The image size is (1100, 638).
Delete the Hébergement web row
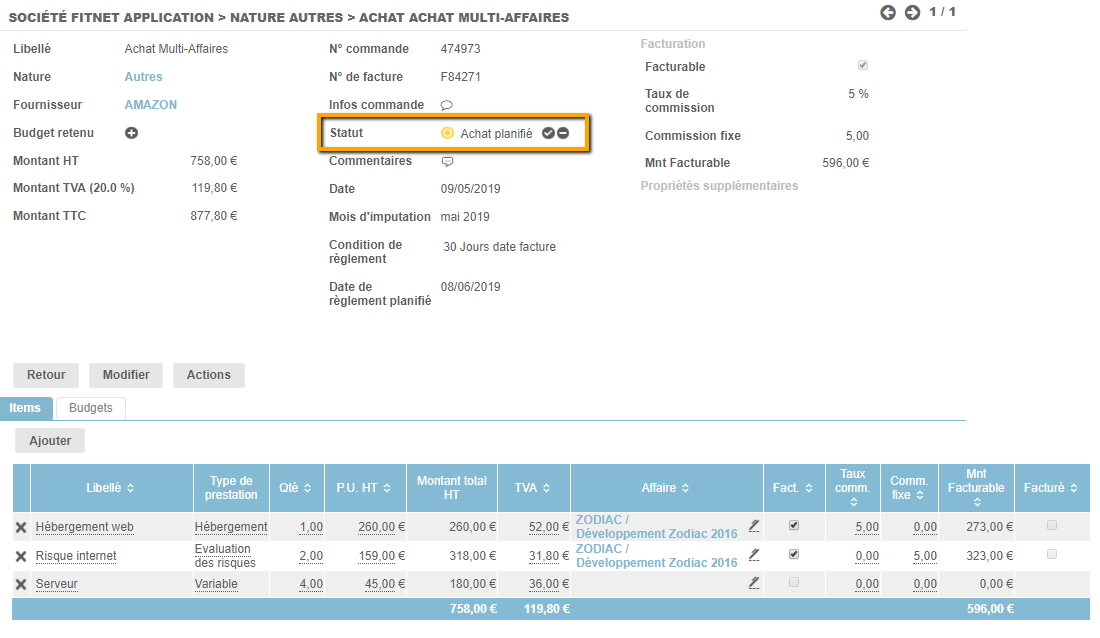pyautogui.click(x=21, y=527)
